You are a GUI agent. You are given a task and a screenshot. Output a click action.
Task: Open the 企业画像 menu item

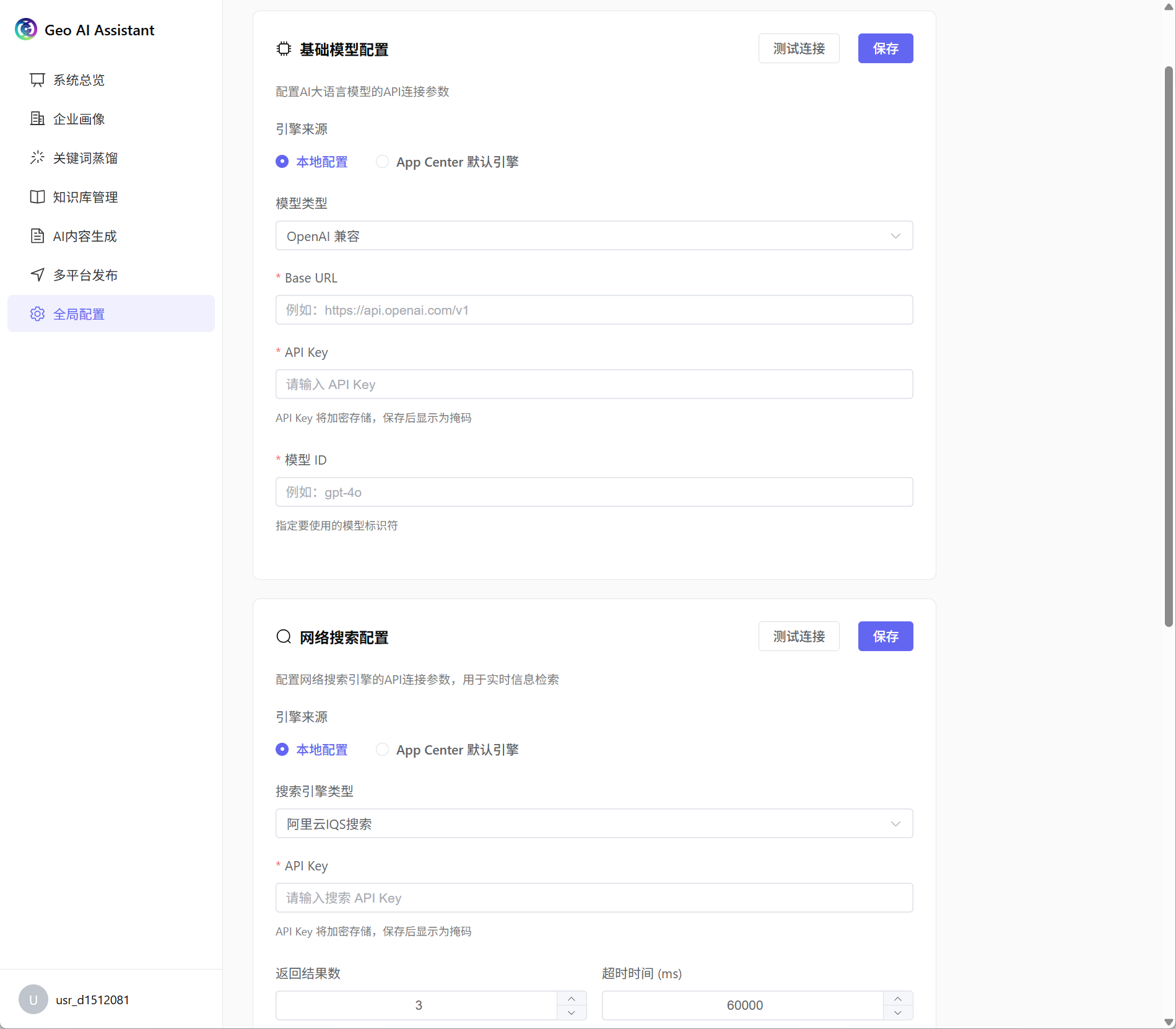[111, 119]
